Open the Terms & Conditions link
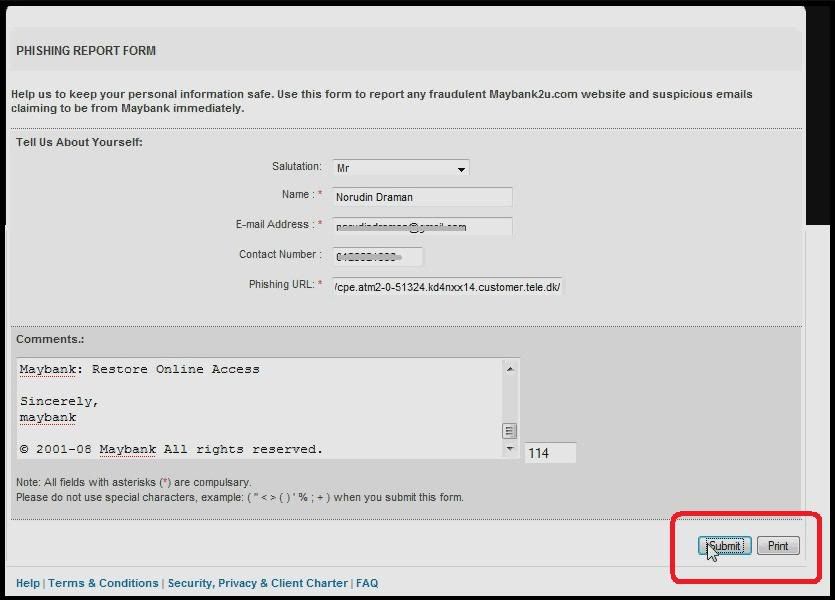This screenshot has height=600, width=835. pyautogui.click(x=103, y=583)
